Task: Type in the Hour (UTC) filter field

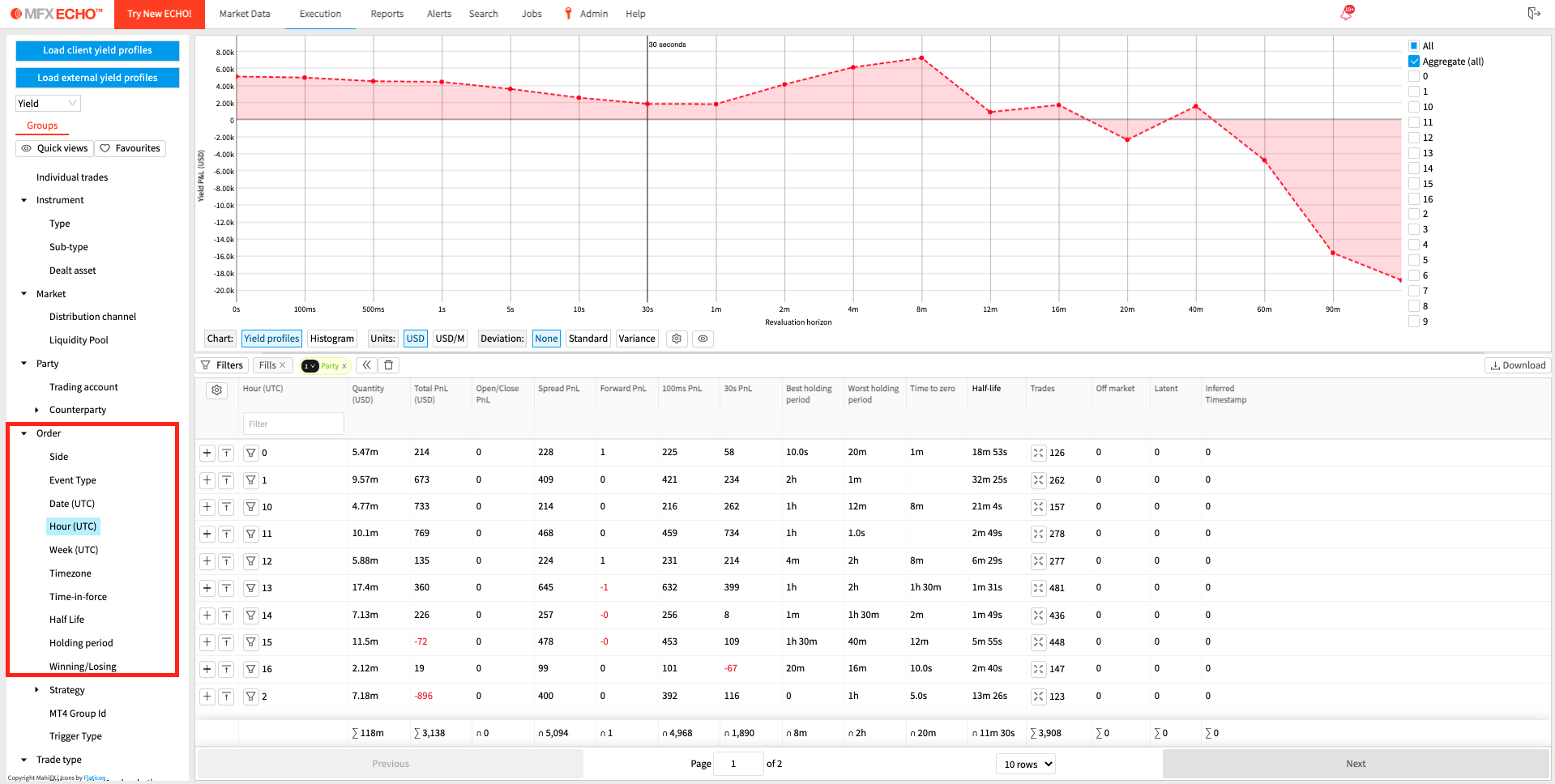Action: coord(293,424)
